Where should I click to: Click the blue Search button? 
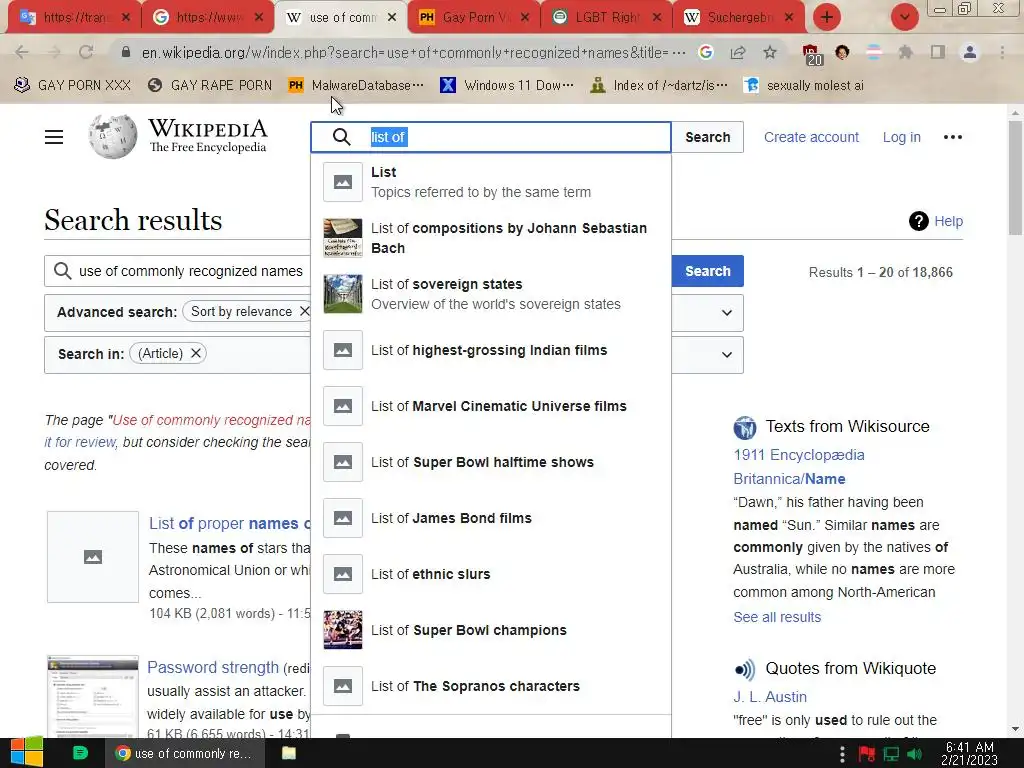point(707,271)
